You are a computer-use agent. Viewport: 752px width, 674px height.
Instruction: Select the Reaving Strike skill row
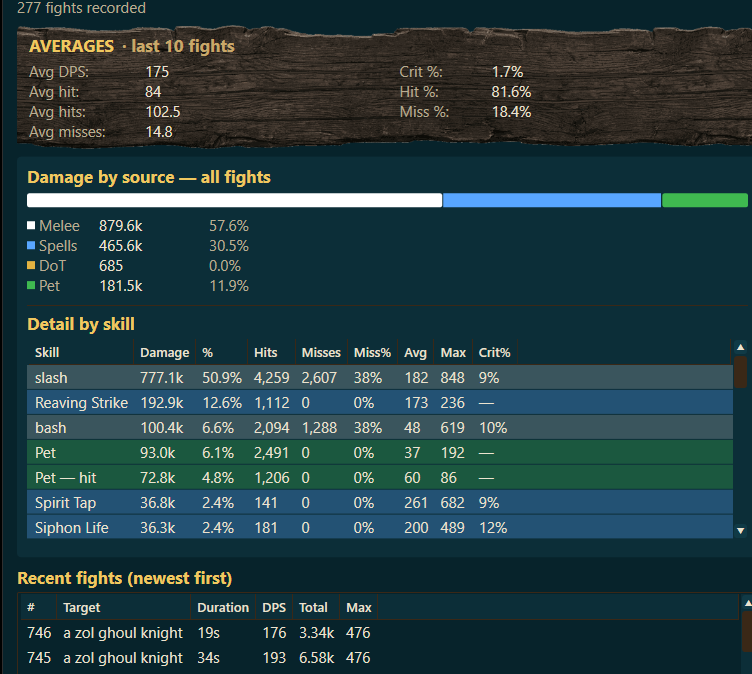pyautogui.click(x=380, y=402)
